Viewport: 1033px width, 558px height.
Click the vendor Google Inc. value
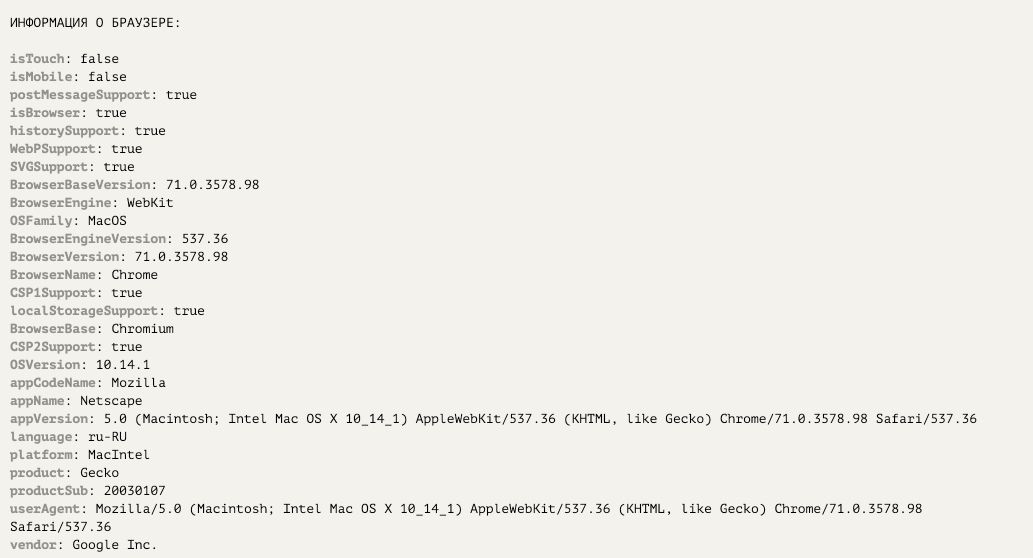115,545
